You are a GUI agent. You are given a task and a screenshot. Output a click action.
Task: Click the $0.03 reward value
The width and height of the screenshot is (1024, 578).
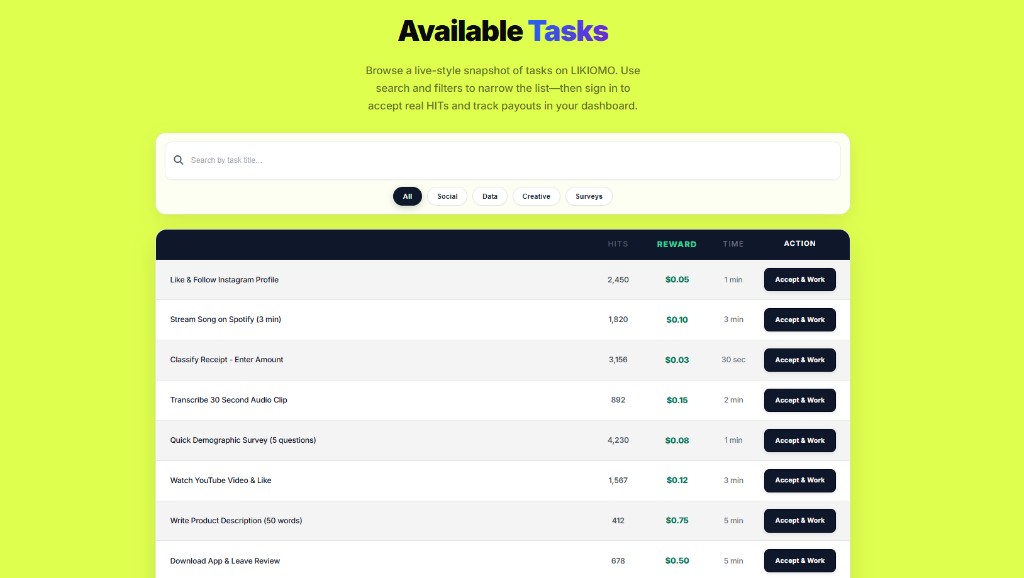[x=677, y=360]
